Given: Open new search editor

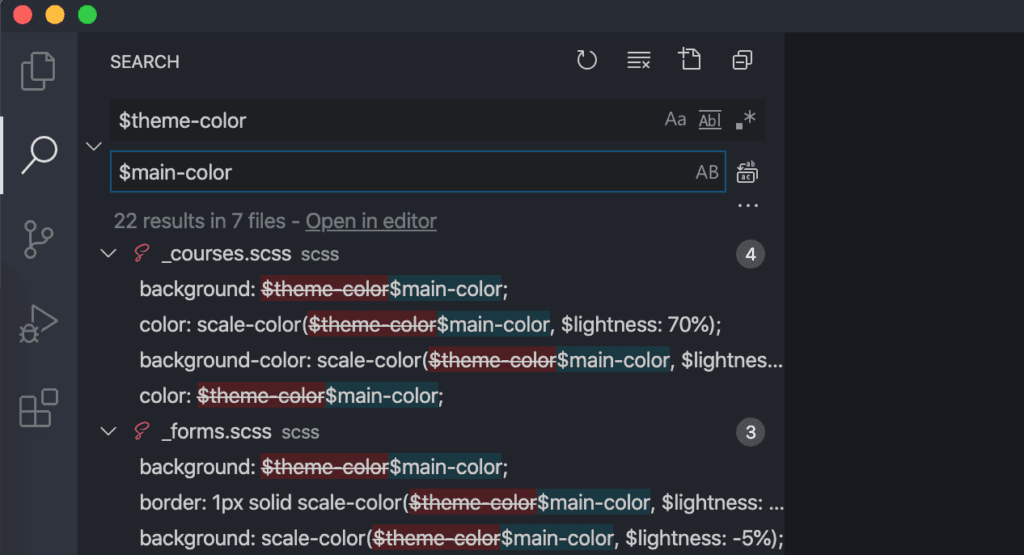Looking at the screenshot, I should [x=690, y=59].
